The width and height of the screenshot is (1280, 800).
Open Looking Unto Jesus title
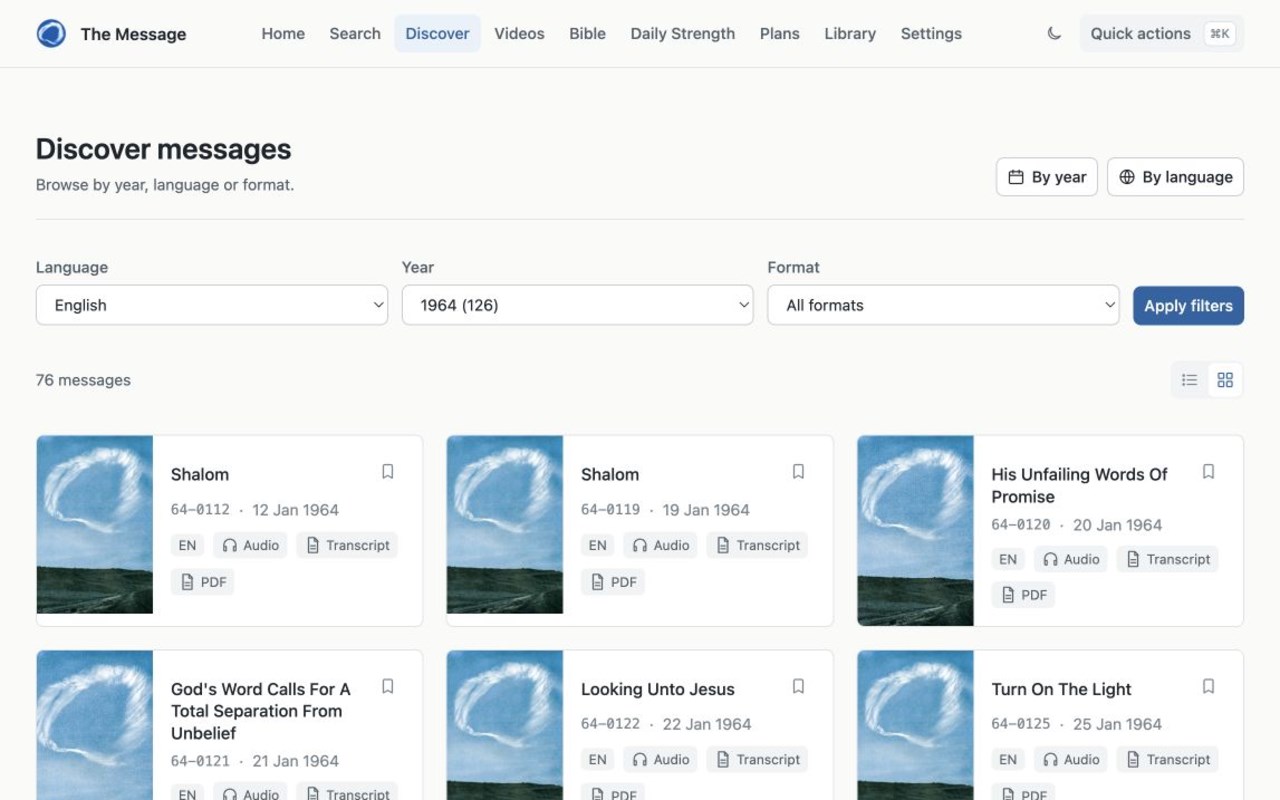click(658, 689)
